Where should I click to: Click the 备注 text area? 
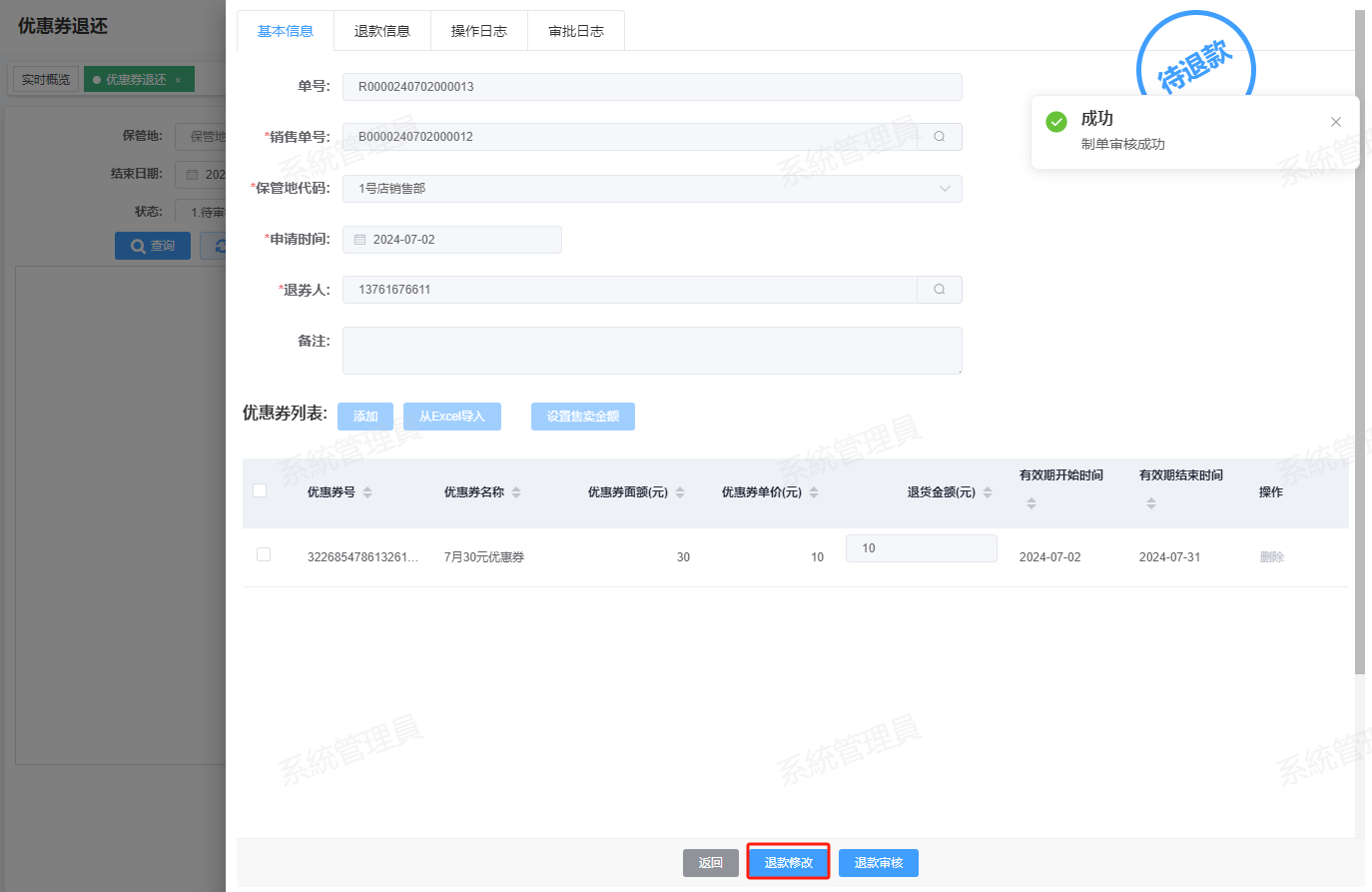coord(652,351)
